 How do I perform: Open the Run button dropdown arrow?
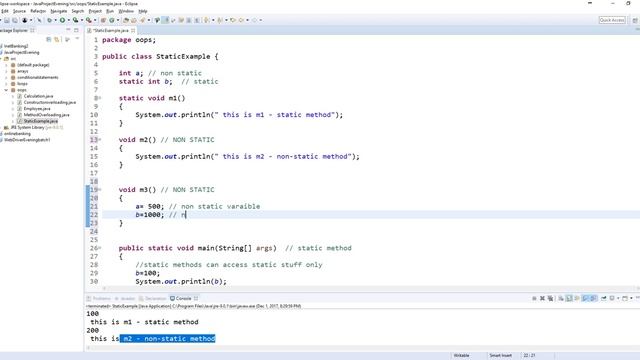69,20
